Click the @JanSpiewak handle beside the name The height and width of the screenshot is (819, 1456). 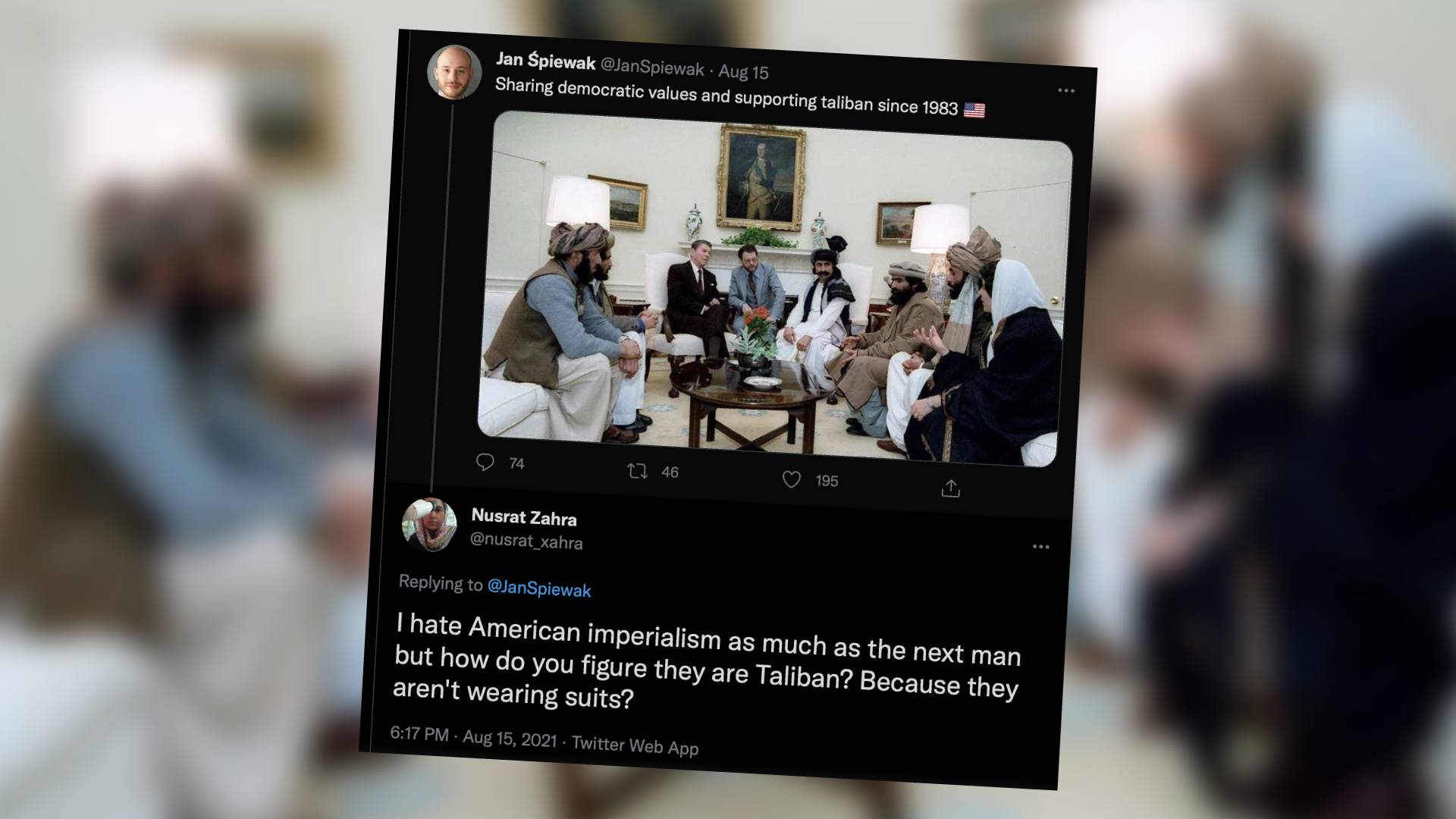(652, 68)
